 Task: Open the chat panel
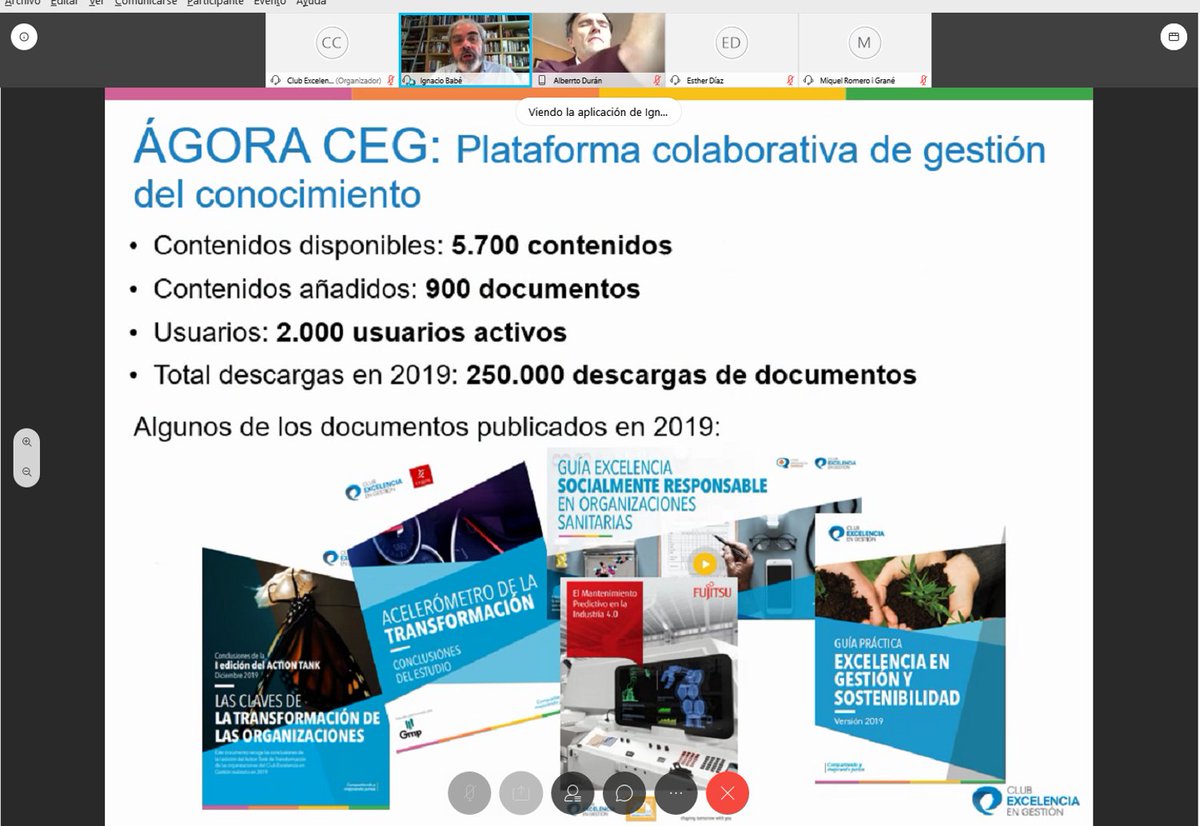pos(625,793)
